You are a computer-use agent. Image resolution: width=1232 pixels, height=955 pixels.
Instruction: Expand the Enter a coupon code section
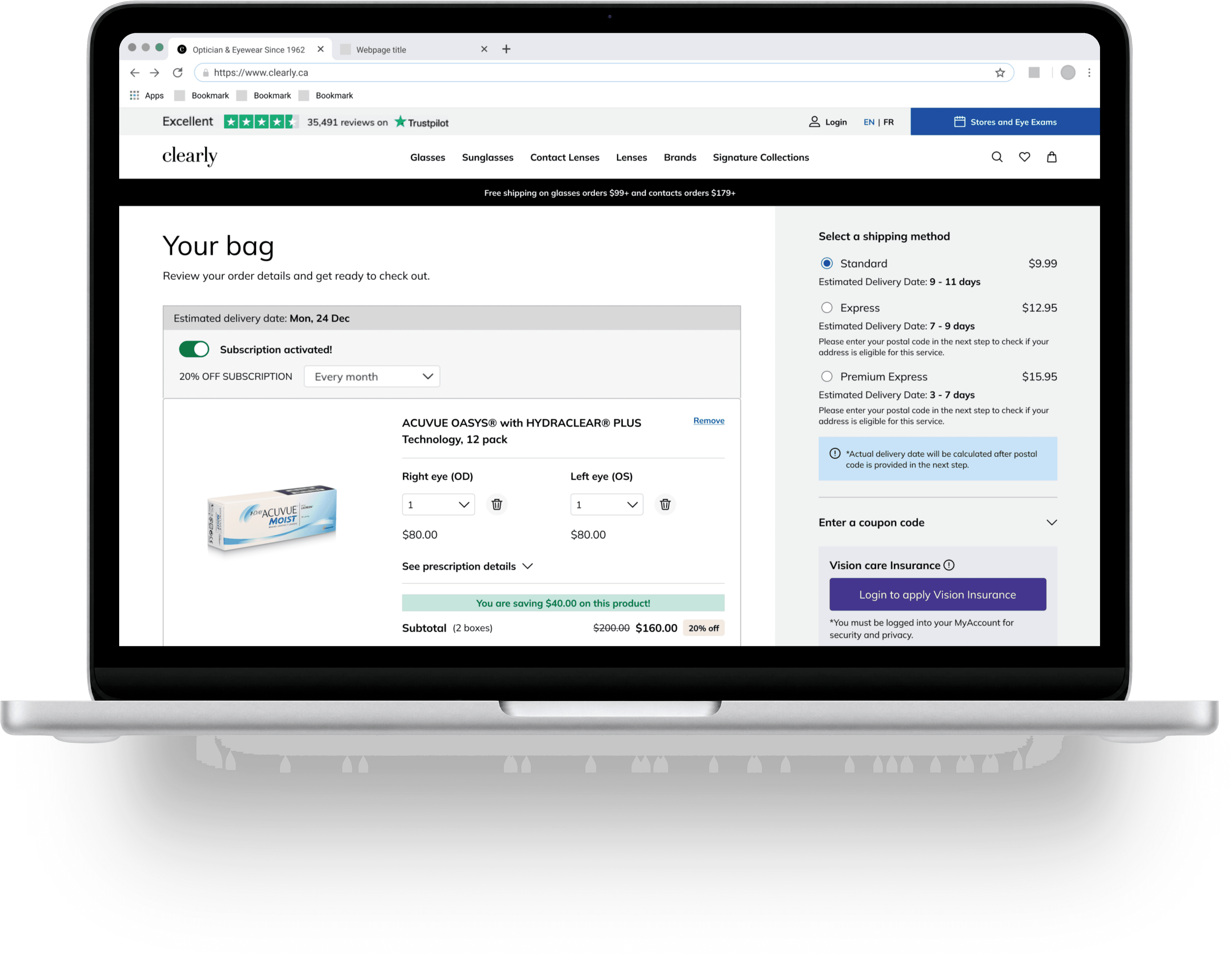point(938,523)
